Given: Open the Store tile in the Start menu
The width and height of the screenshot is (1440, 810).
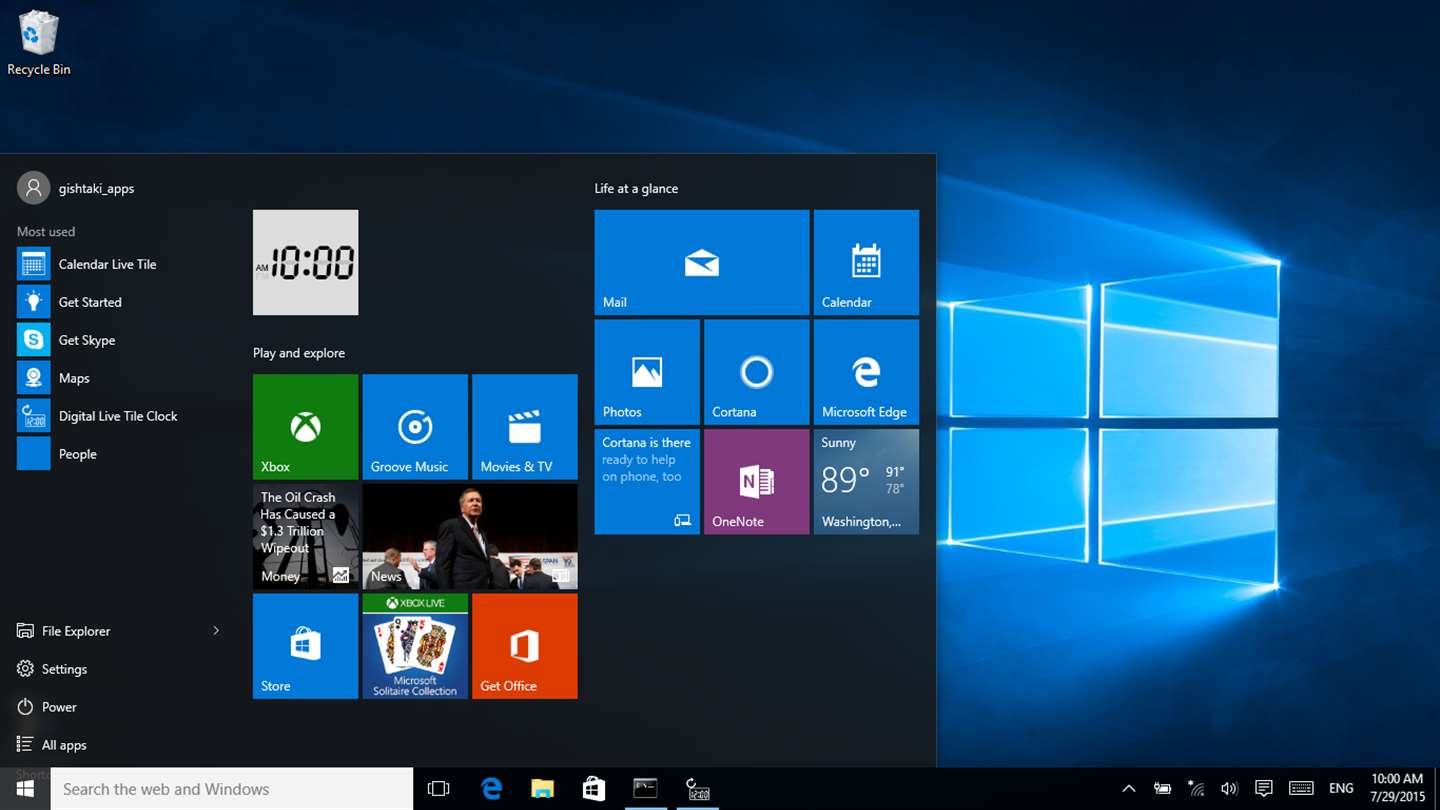Looking at the screenshot, I should click(x=305, y=646).
